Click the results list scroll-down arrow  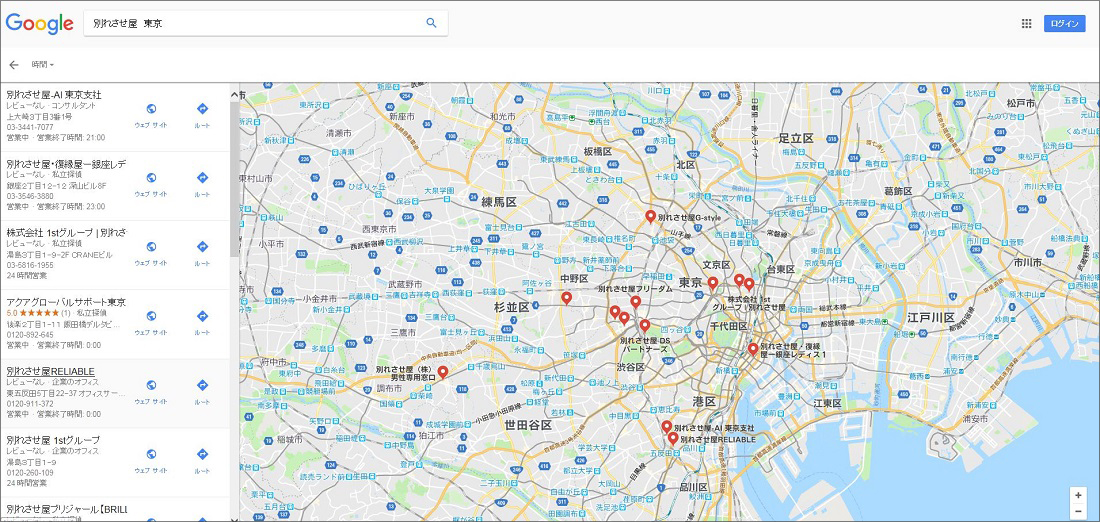pyautogui.click(x=234, y=519)
